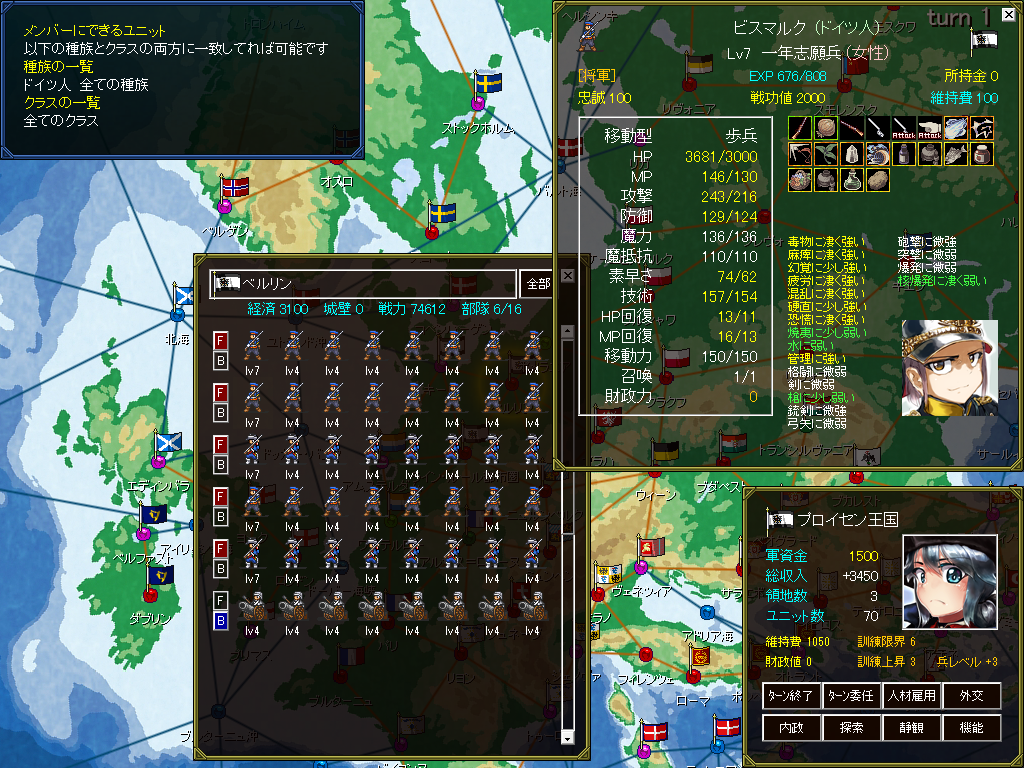Toggle B for the fourth troop row
This screenshot has height=768, width=1024.
[x=221, y=517]
